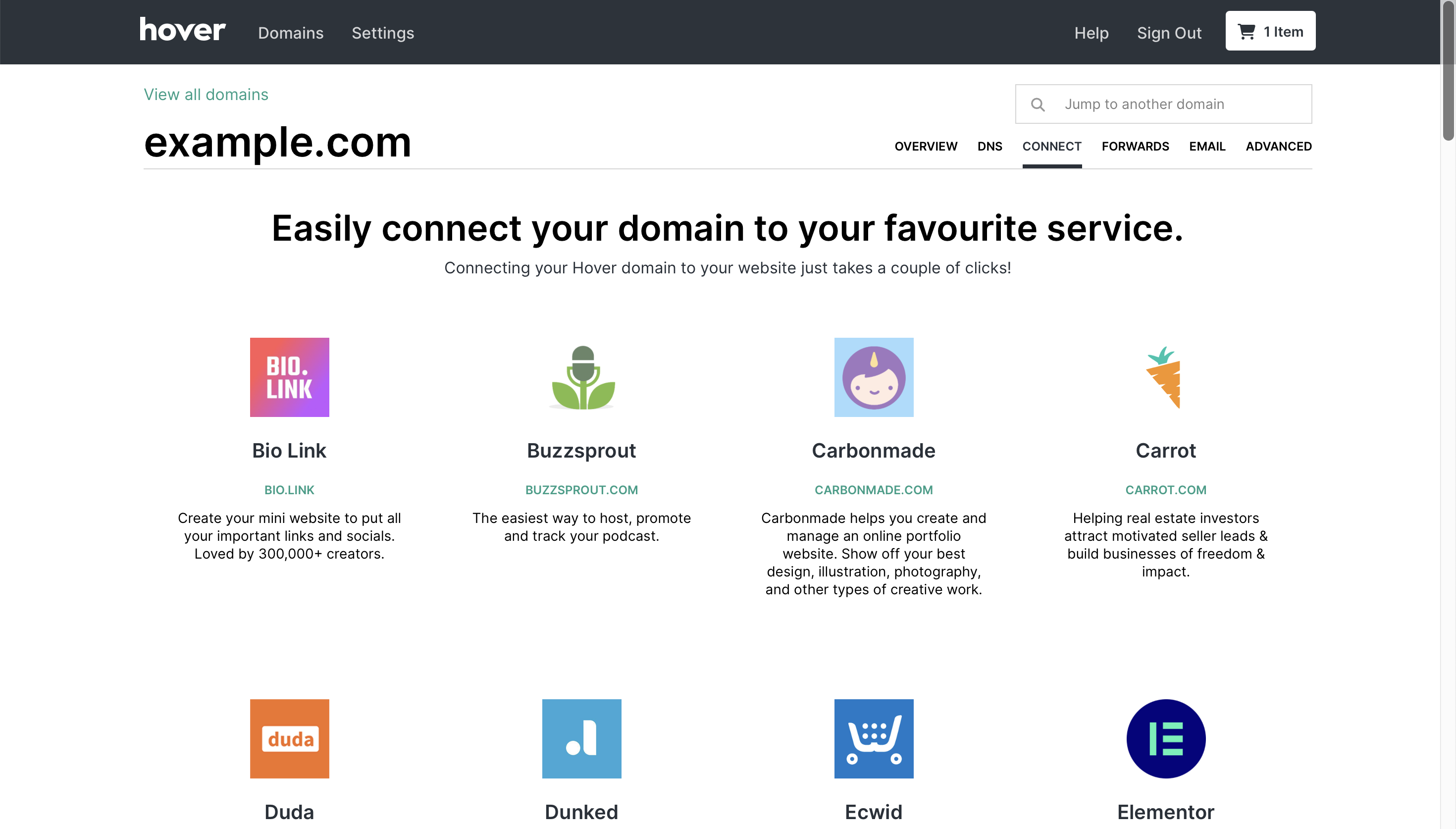Screen dimensions: 1456x829
Task: Click the '1 Item' cart label
Action: click(1283, 32)
